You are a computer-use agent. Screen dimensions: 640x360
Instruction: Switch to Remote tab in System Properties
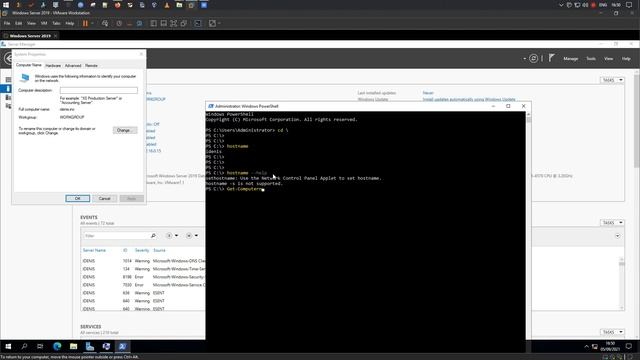click(91, 66)
